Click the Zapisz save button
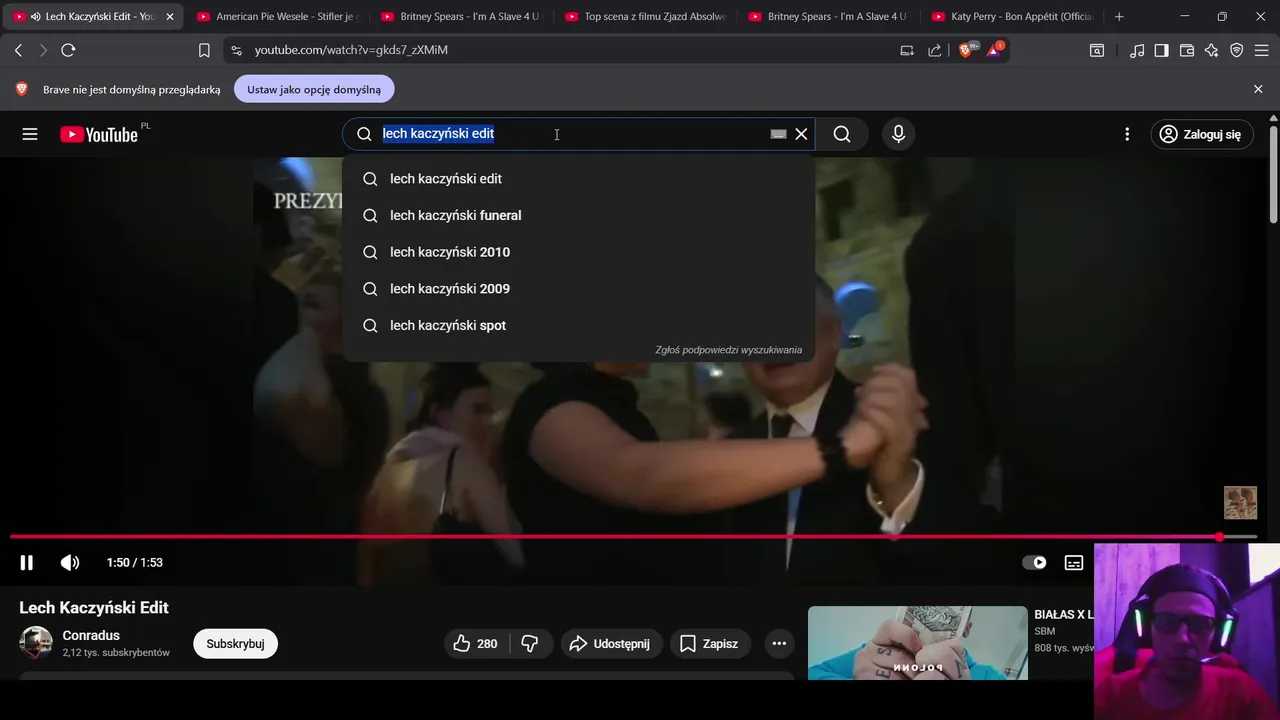This screenshot has width=1280, height=720. point(710,644)
